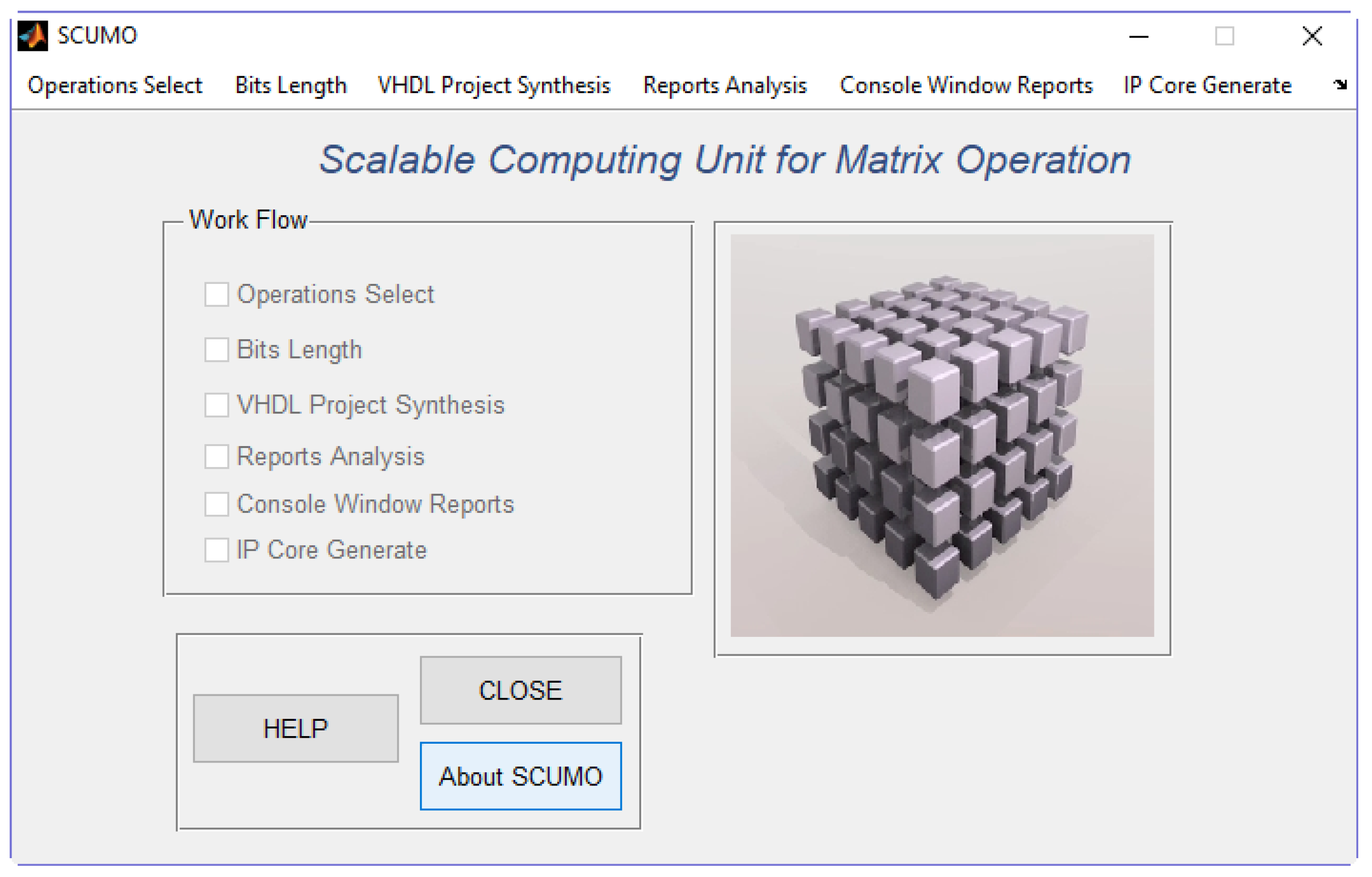This screenshot has height=877, width=1372.
Task: Click the menu overflow arrow icon
Action: pyautogui.click(x=1340, y=85)
